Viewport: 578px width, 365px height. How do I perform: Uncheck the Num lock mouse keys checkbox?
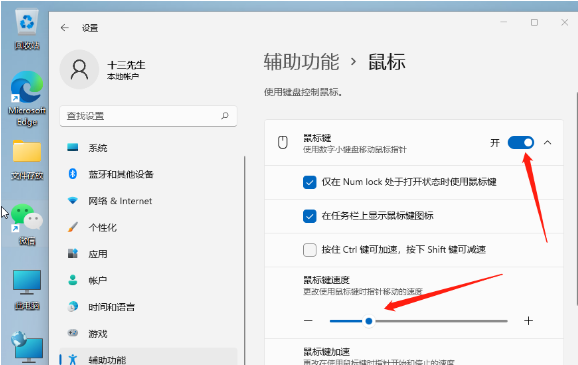click(x=310, y=182)
